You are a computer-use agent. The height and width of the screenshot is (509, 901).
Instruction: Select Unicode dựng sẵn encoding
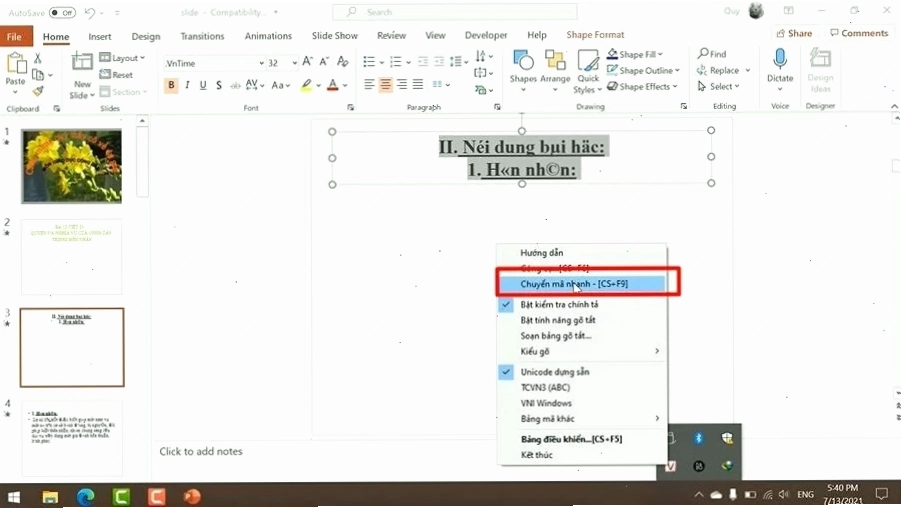[555, 372]
